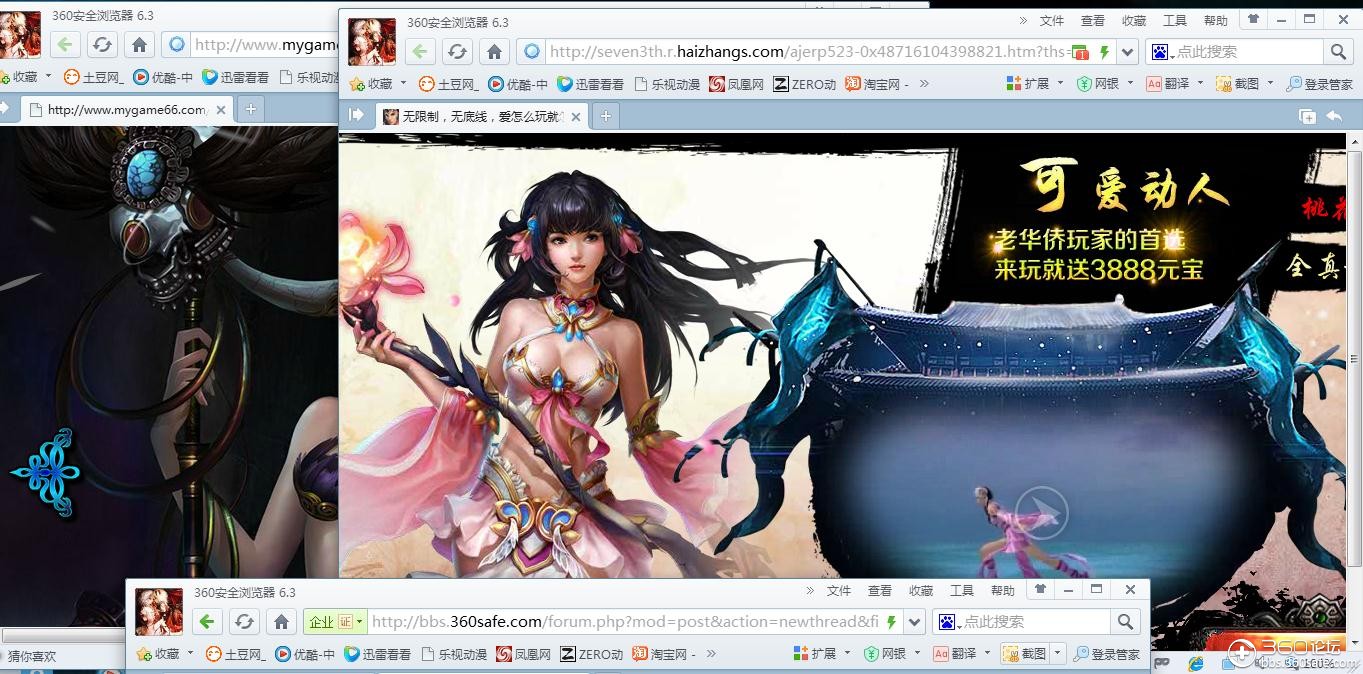Expand the address bar history dropdown in the haizhangs.com window
Viewport: 1363px width, 674px height.
coord(1128,52)
